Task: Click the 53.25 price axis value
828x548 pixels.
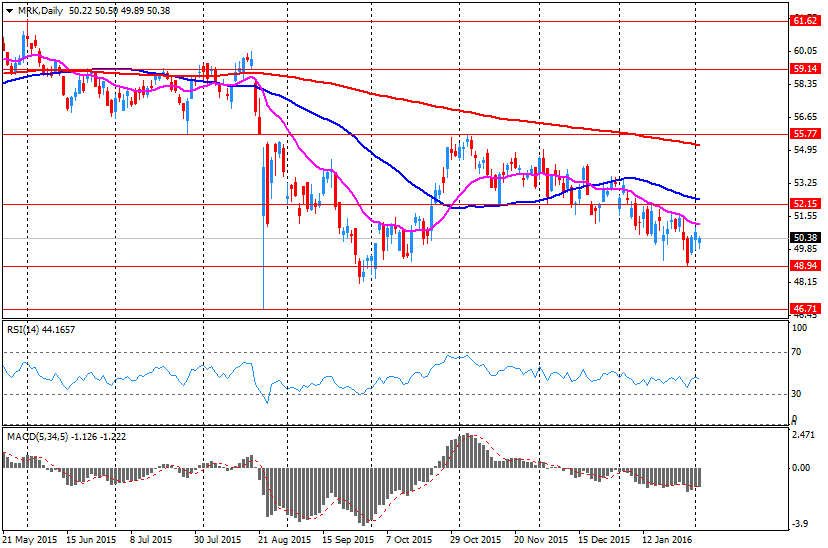Action: (x=805, y=183)
